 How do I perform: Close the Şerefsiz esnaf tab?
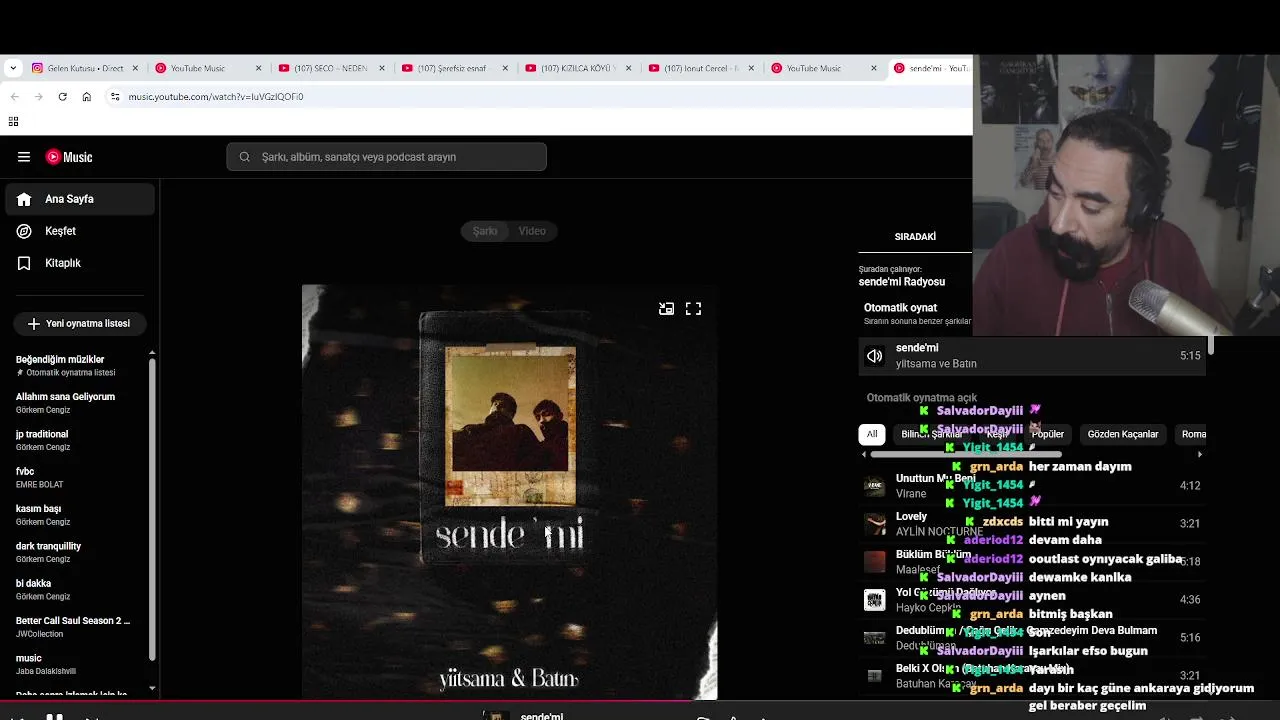505,68
